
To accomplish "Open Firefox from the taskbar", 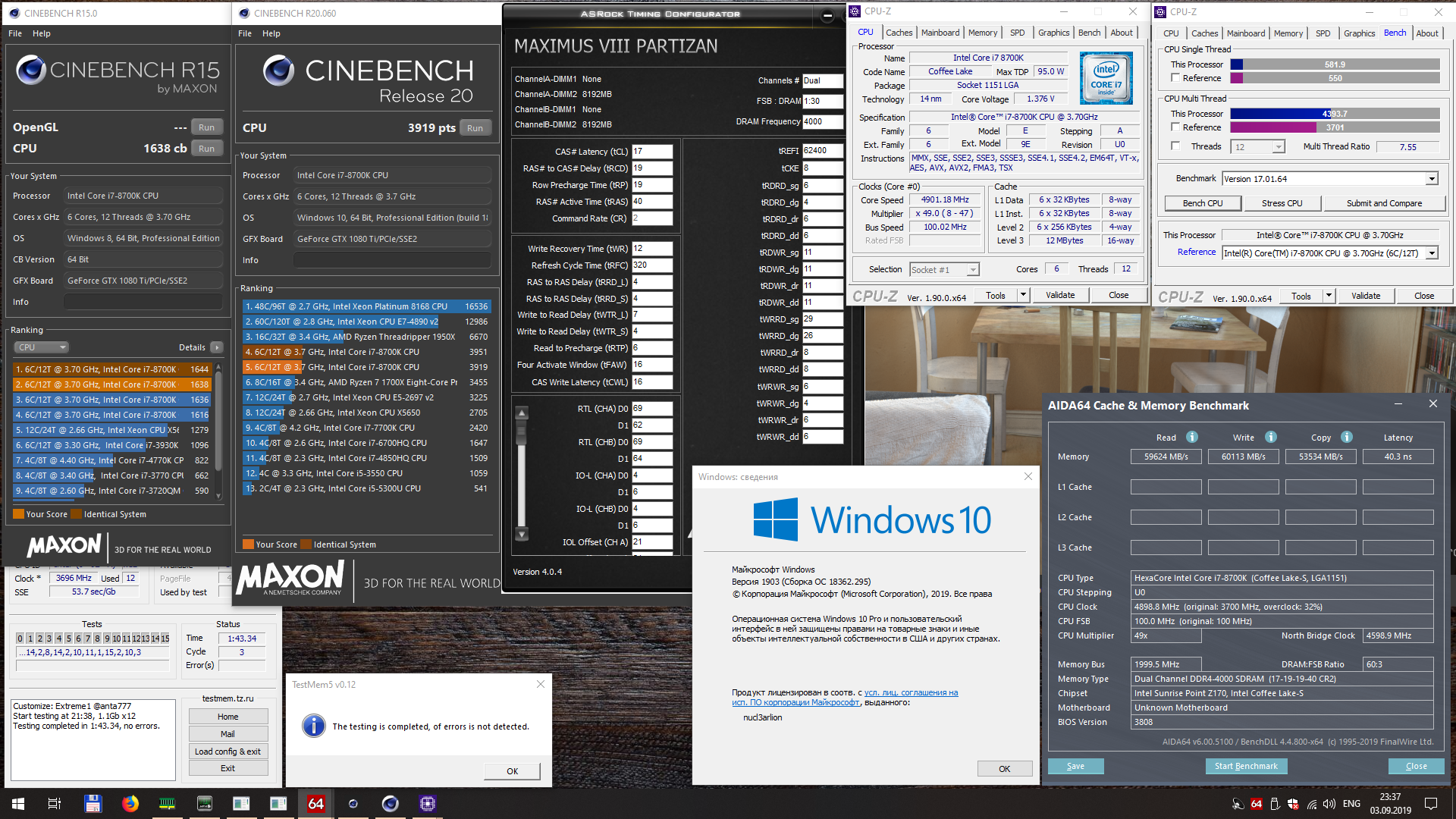I will click(130, 804).
